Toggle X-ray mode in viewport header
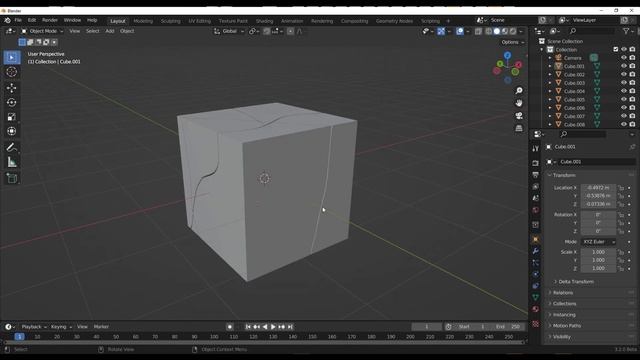The width and height of the screenshot is (640, 360). point(478,31)
